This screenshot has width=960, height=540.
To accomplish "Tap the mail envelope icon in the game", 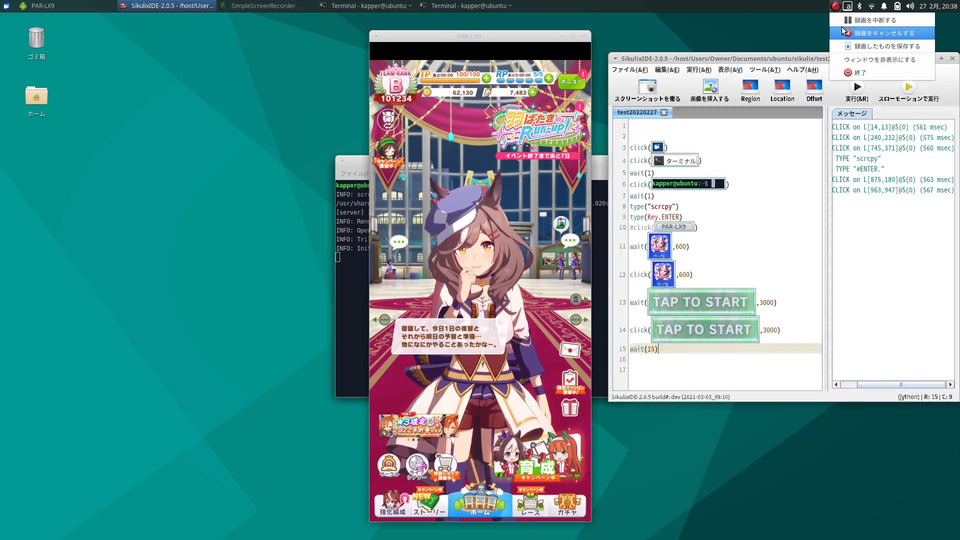I will [570, 350].
